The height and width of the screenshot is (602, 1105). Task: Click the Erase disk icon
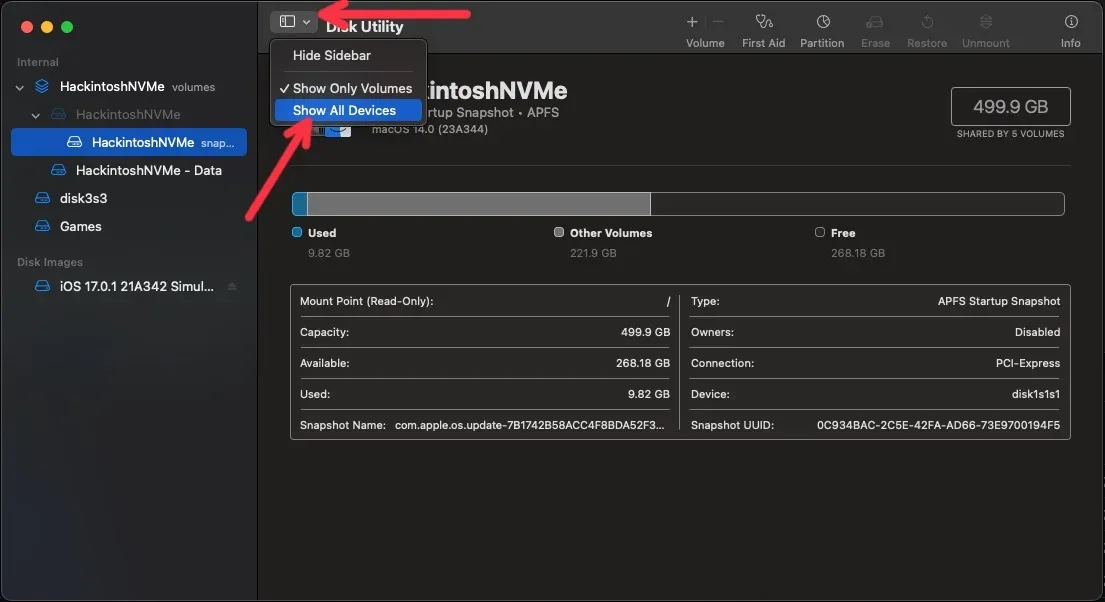(875, 22)
